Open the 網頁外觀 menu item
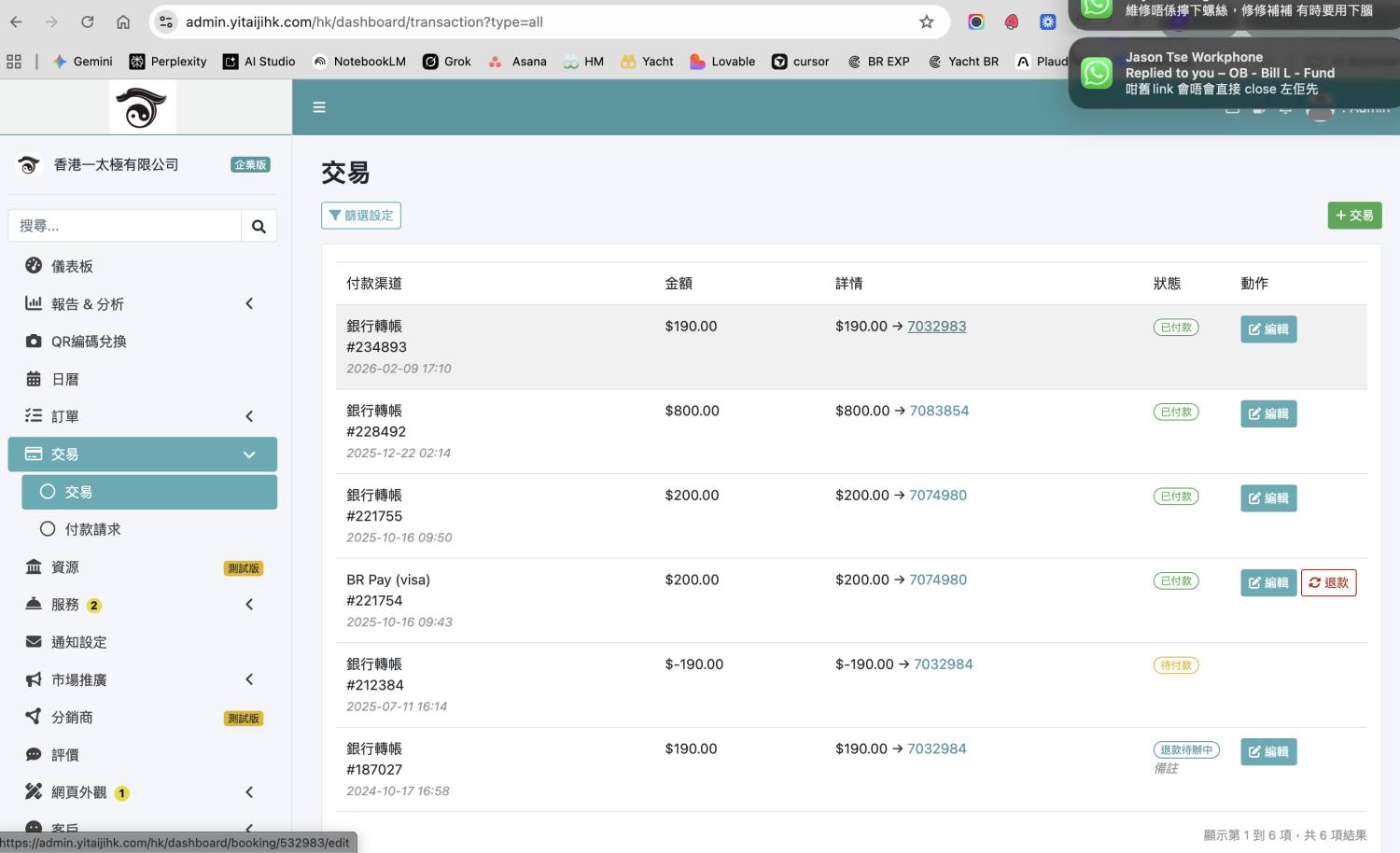Viewport: 1400px width, 853px height. [79, 791]
